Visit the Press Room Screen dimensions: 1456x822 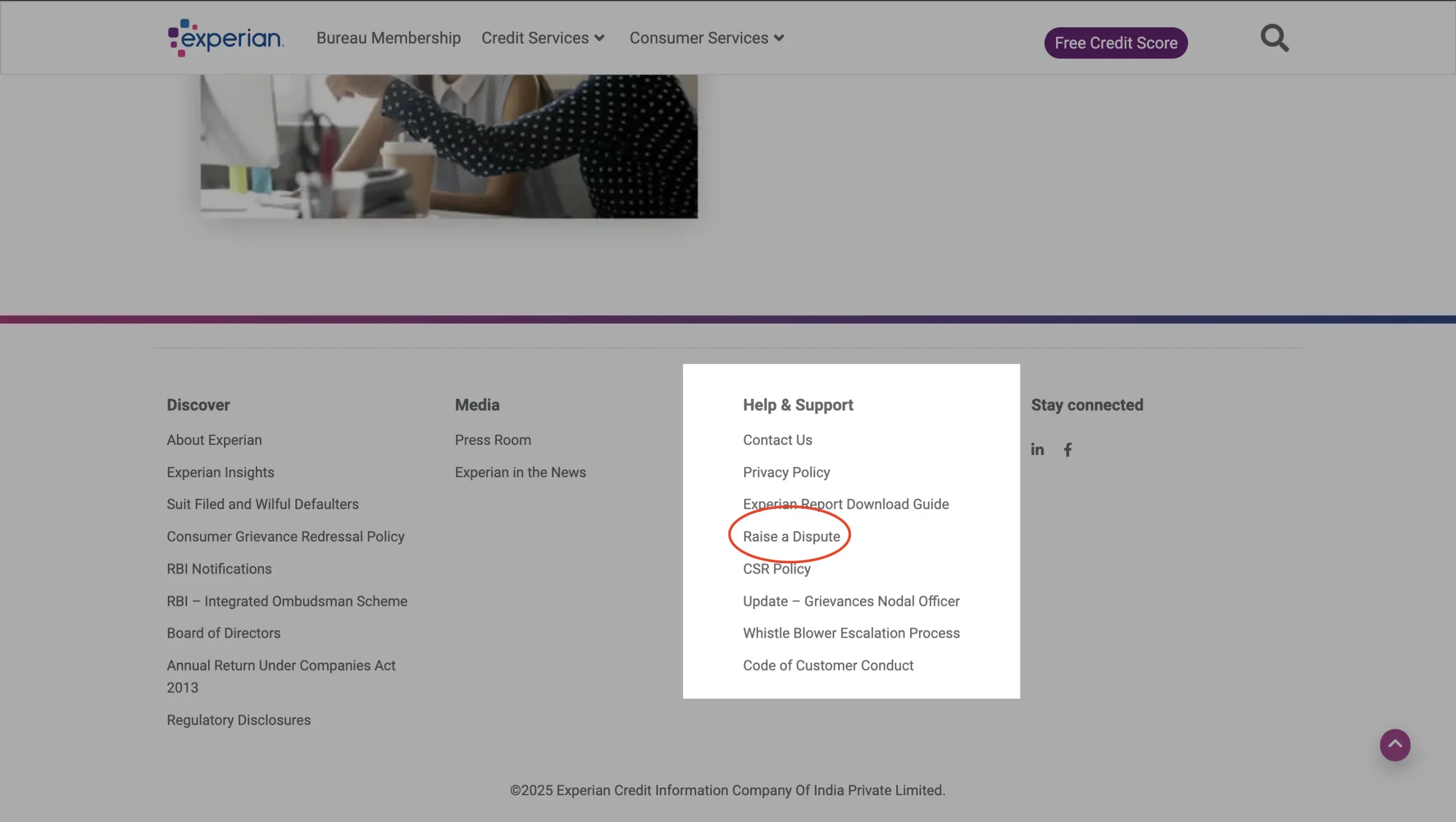point(493,439)
